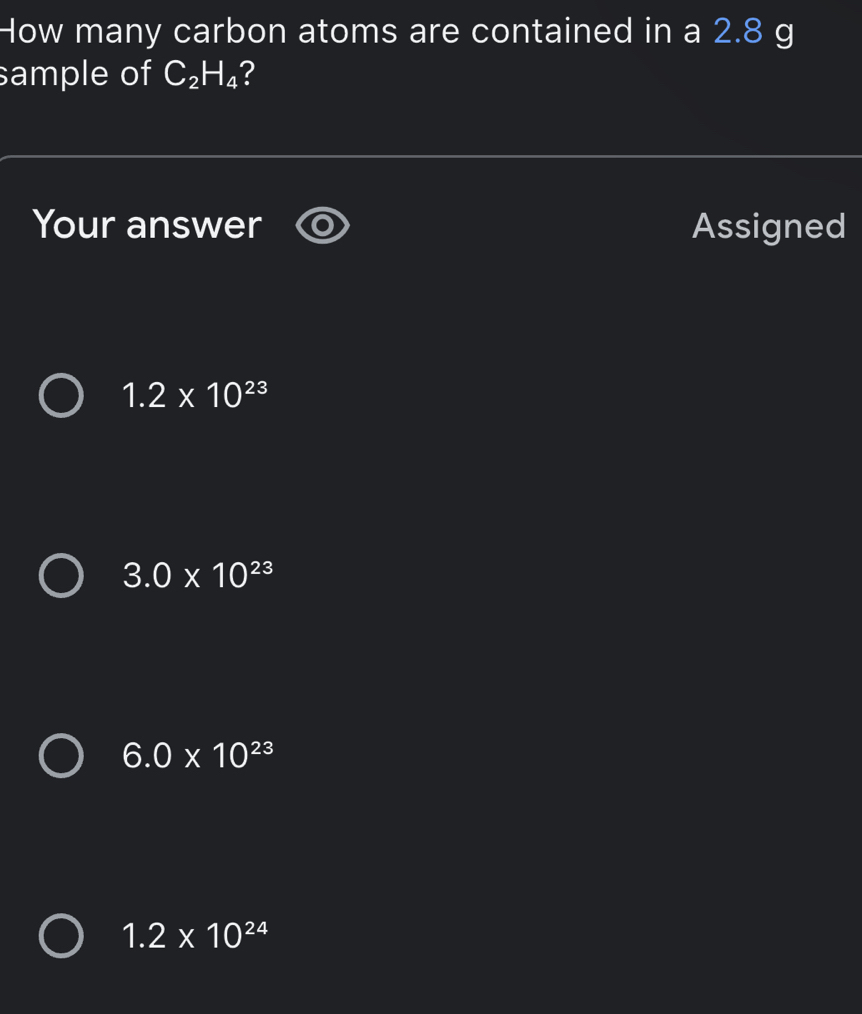Screen dimensions: 862x1014
Task: Toggle the eye icon beside Your answer
Action: 322,225
